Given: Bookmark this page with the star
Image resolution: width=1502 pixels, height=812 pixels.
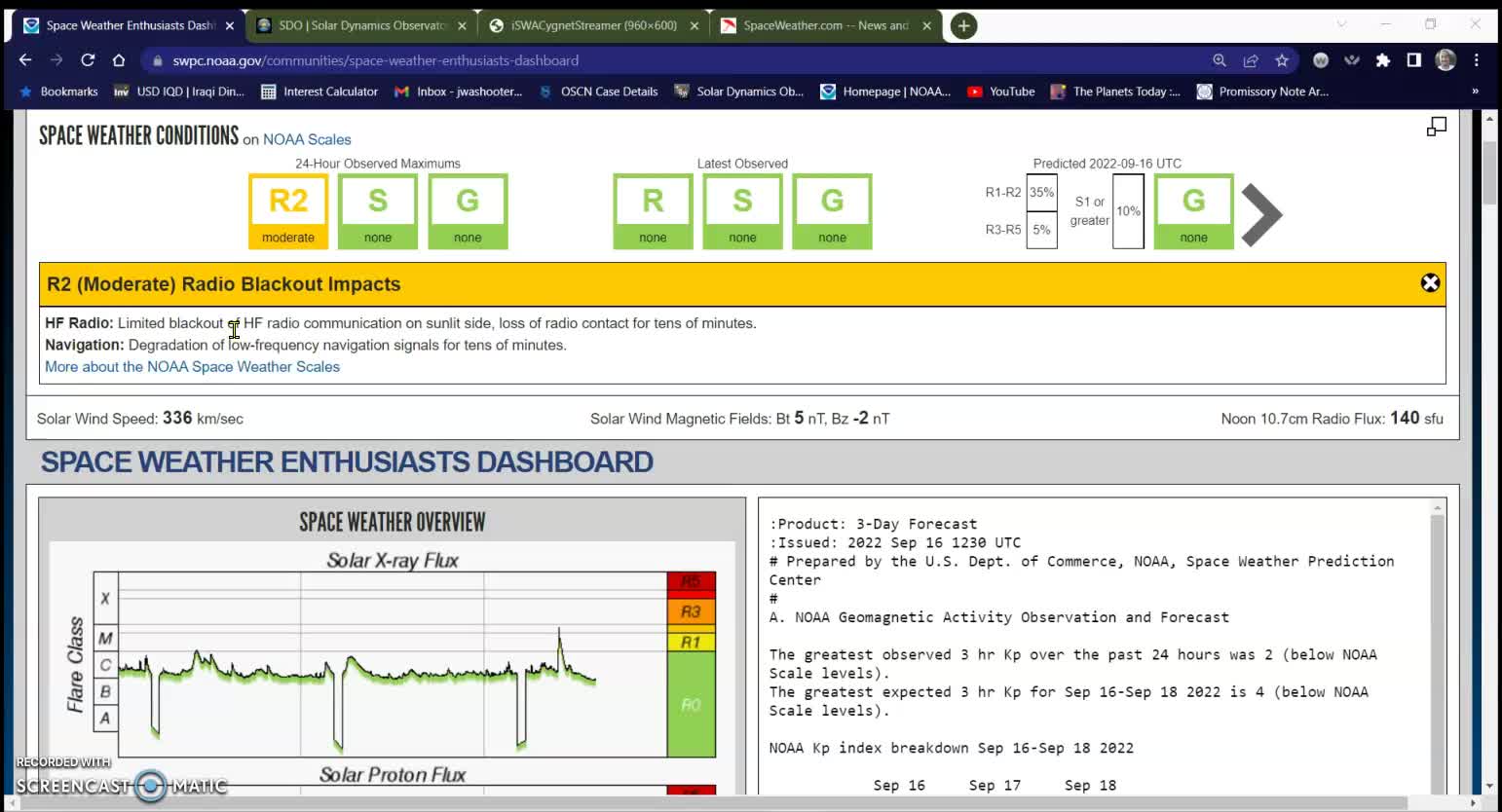Looking at the screenshot, I should coord(1282,60).
